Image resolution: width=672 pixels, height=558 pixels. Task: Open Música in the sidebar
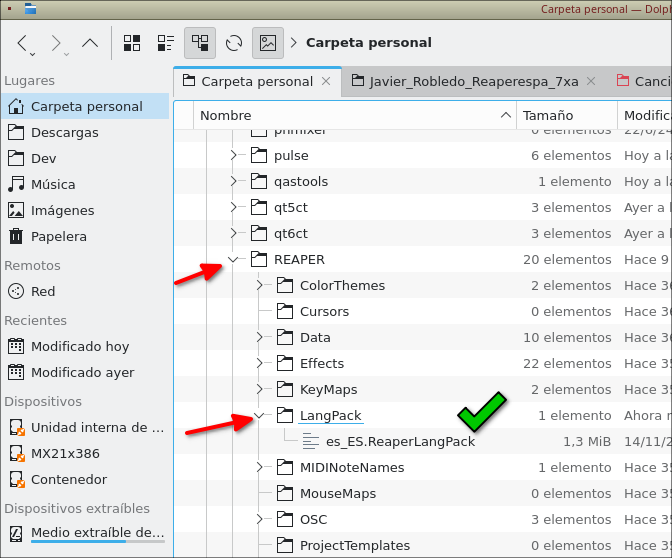point(86,184)
